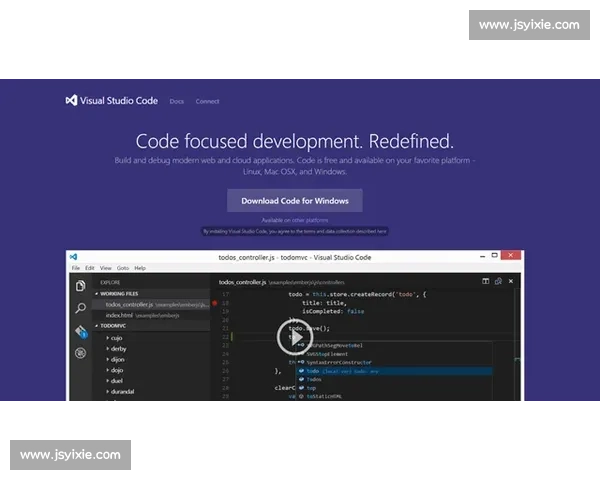600x480 pixels.
Task: Open the Git source control icon
Action: pos(81,331)
